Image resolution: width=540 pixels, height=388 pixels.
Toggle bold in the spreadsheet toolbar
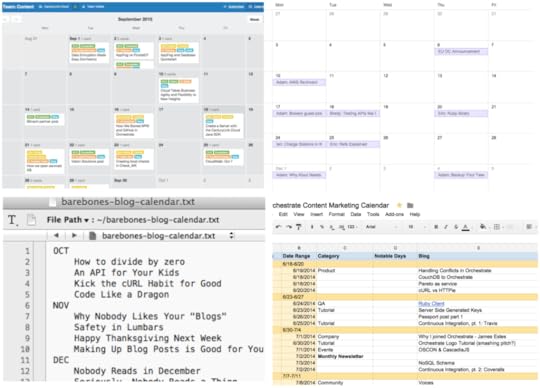click(x=436, y=227)
